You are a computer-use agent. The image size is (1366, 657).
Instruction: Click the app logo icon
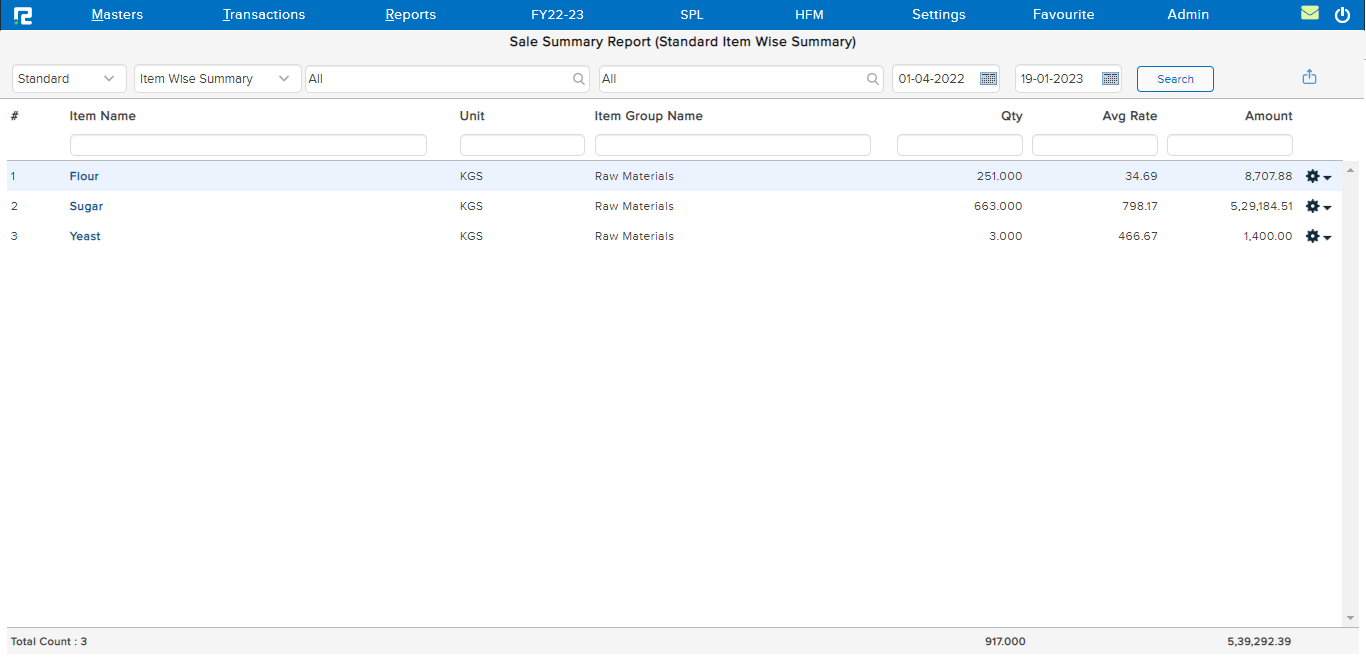click(23, 15)
